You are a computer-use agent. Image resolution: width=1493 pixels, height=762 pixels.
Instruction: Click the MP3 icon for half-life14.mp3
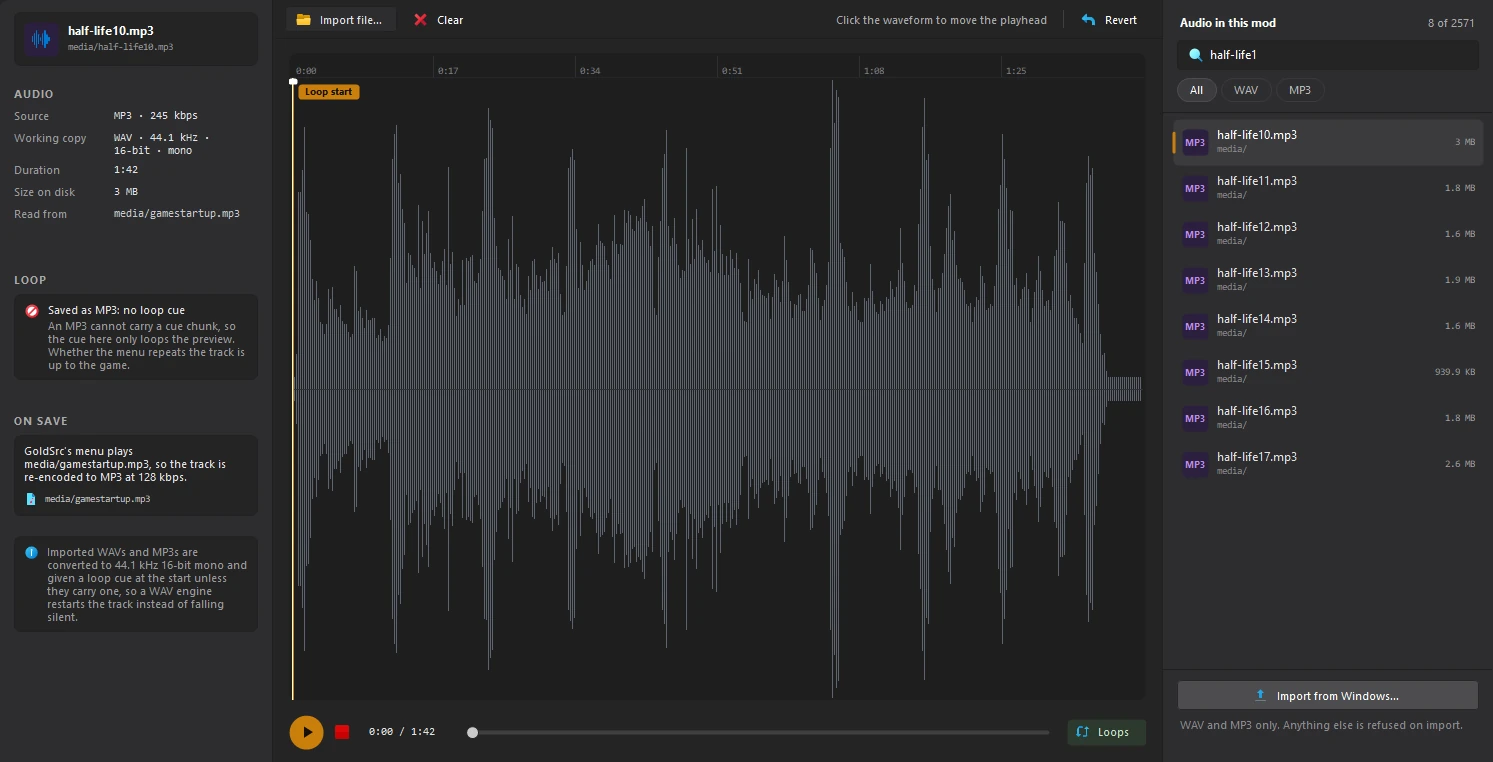tap(1195, 326)
